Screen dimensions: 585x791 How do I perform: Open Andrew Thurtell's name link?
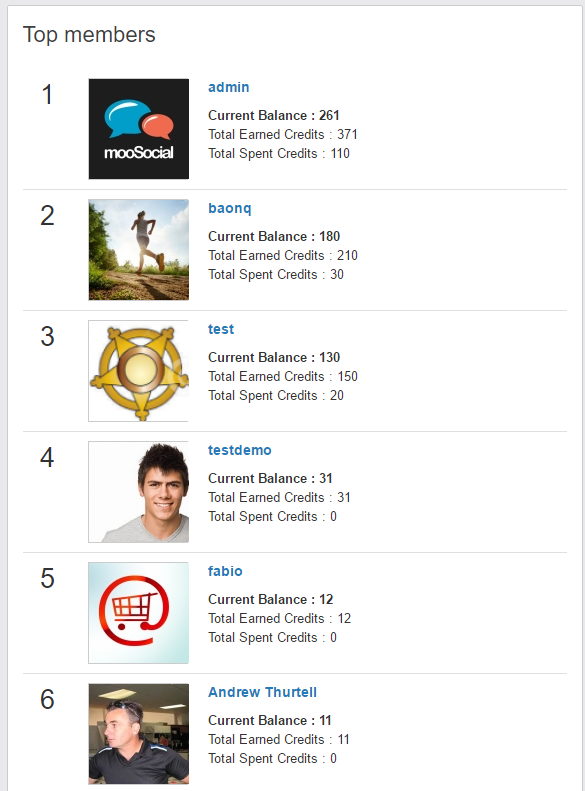[262, 693]
